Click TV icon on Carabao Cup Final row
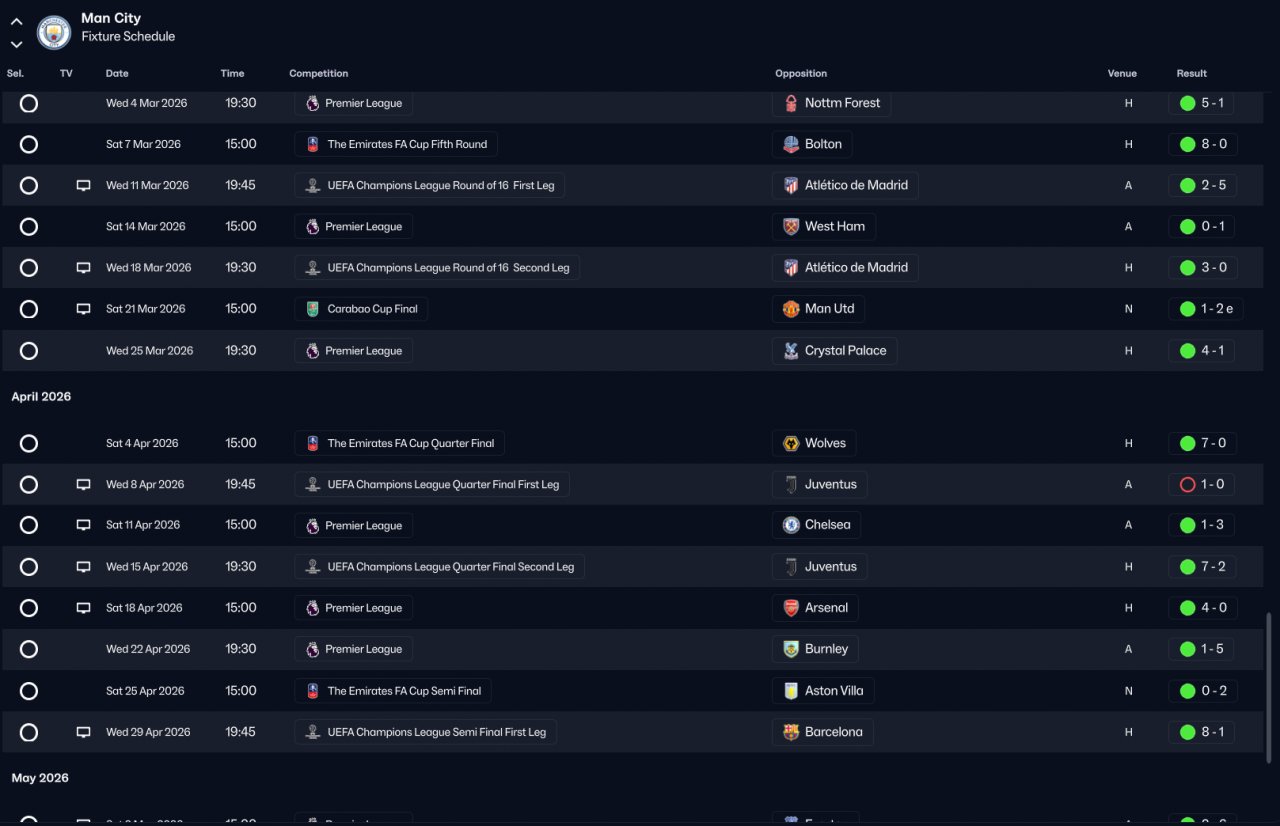The height and width of the screenshot is (826, 1280). coord(84,309)
